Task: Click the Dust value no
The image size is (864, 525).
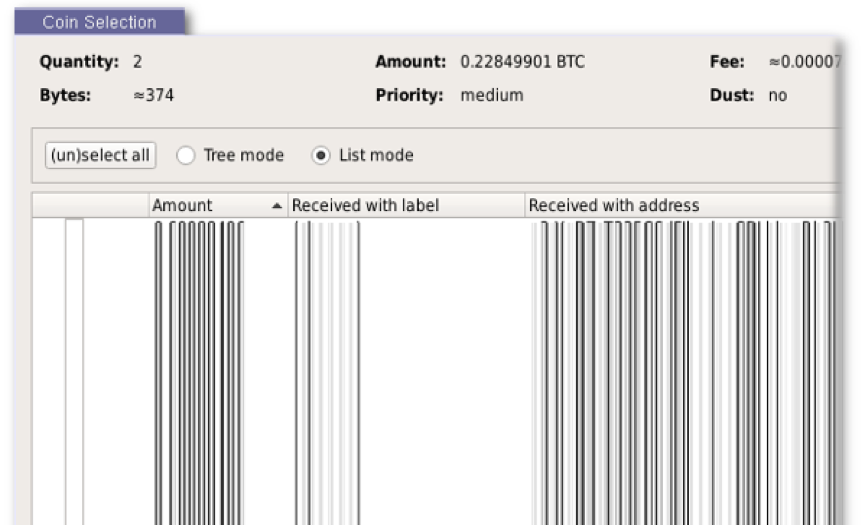Action: point(777,95)
